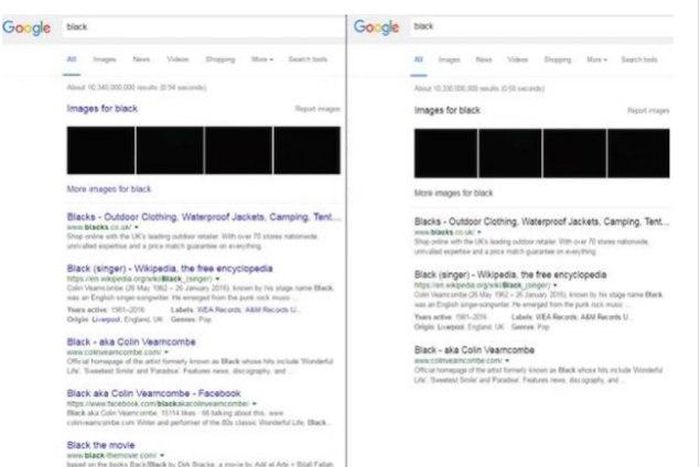Expand arrow beside blackthemovie.com URL
Image resolution: width=700 pixels, height=467 pixels.
click(x=162, y=455)
